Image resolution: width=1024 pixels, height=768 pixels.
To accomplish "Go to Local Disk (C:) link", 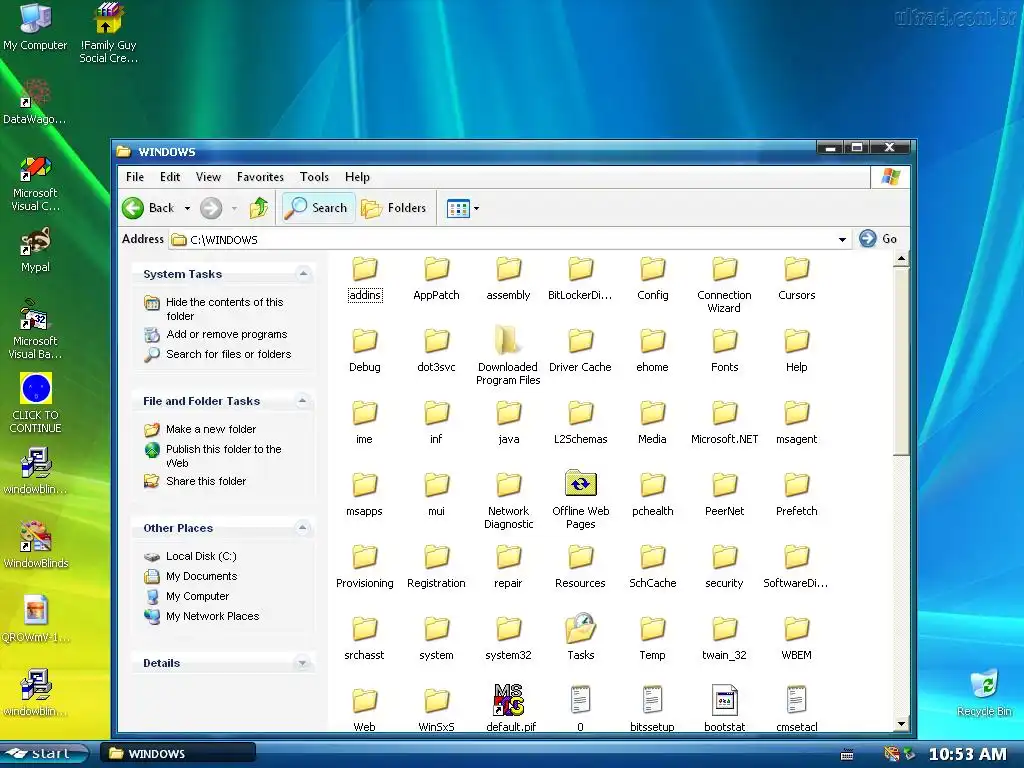I will pyautogui.click(x=201, y=556).
